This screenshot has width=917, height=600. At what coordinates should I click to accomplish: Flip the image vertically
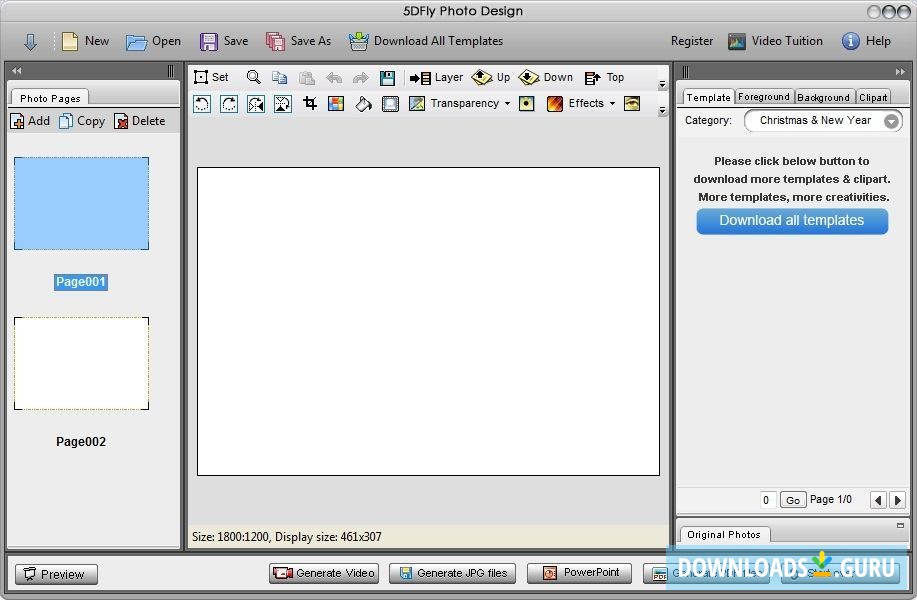[282, 104]
